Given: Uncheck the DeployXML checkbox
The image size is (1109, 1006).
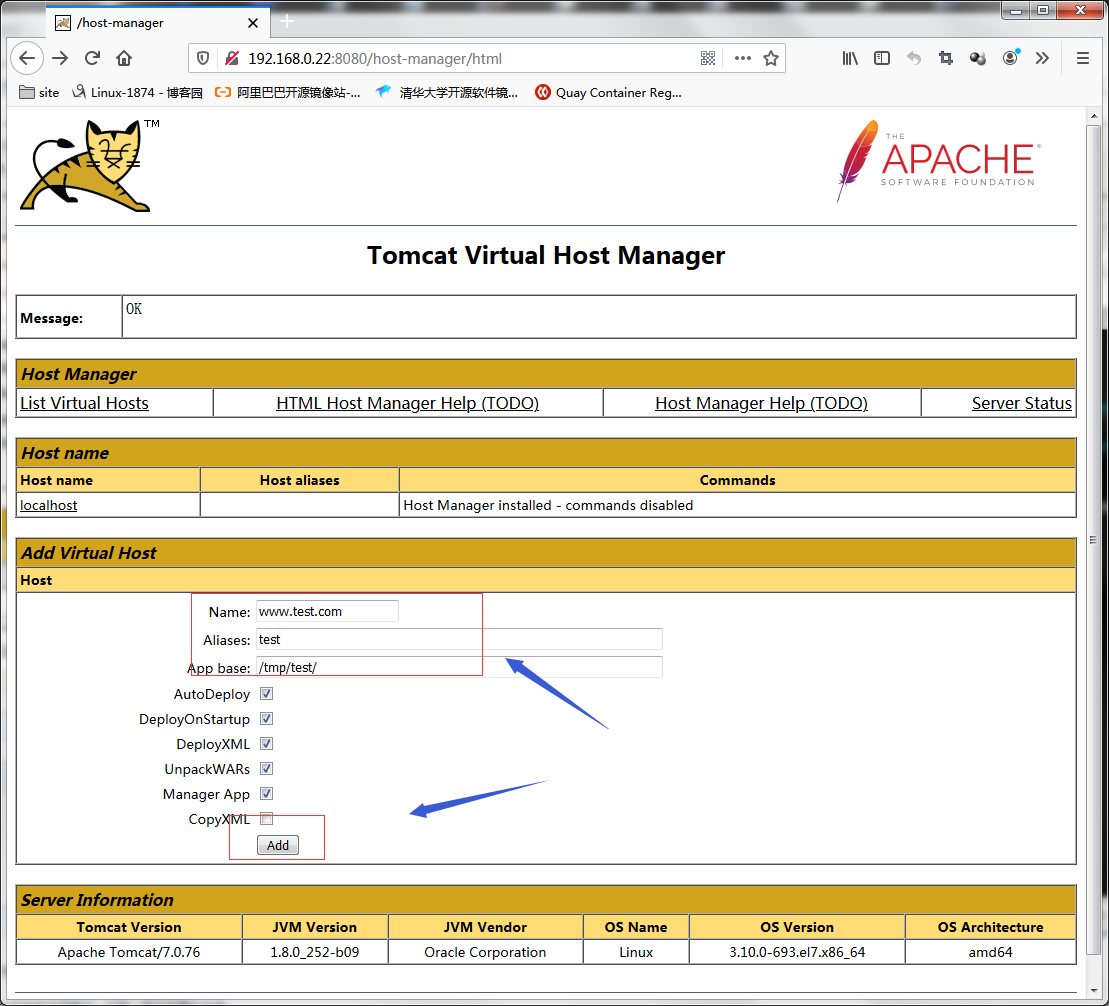Looking at the screenshot, I should point(267,744).
